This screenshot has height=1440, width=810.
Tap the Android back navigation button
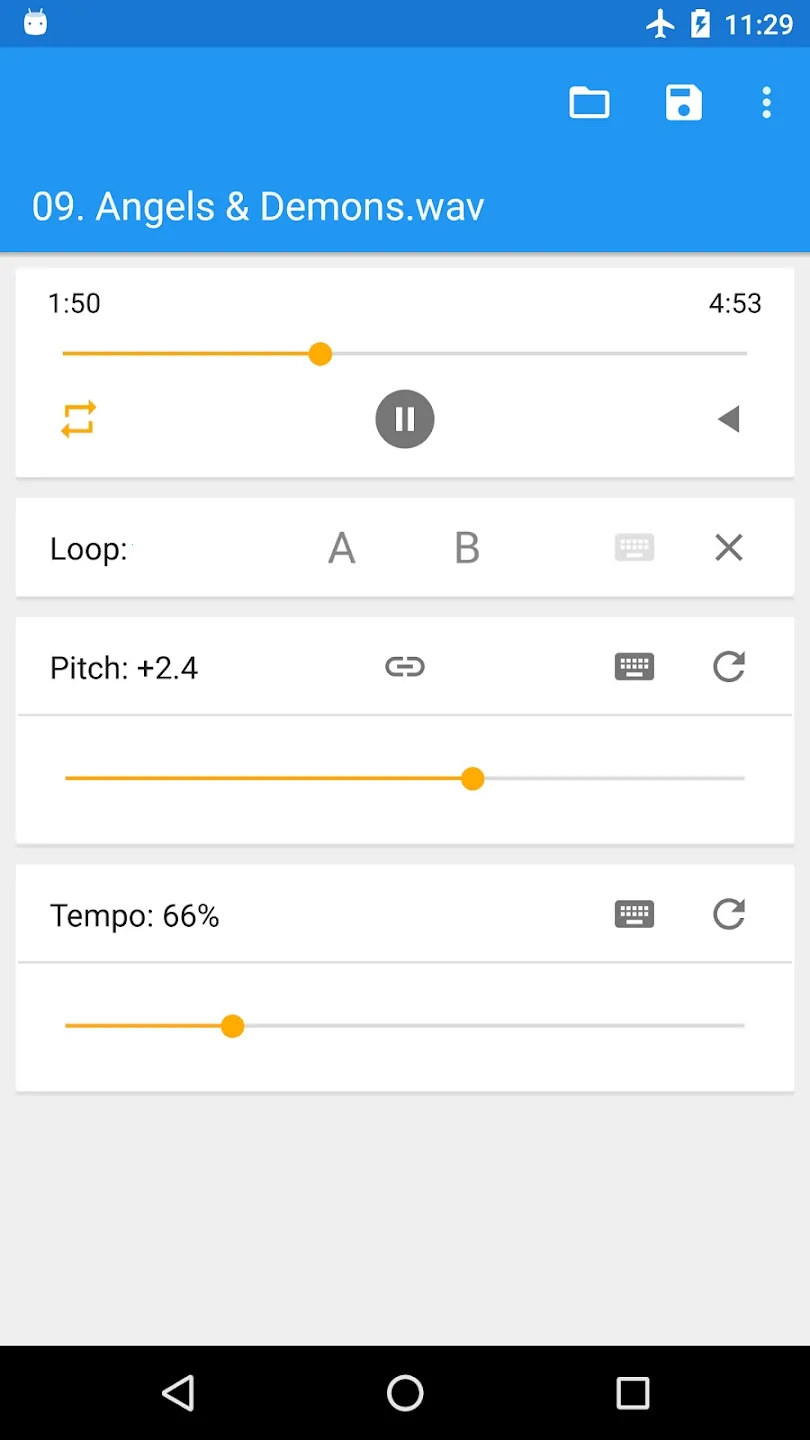pyautogui.click(x=178, y=1393)
